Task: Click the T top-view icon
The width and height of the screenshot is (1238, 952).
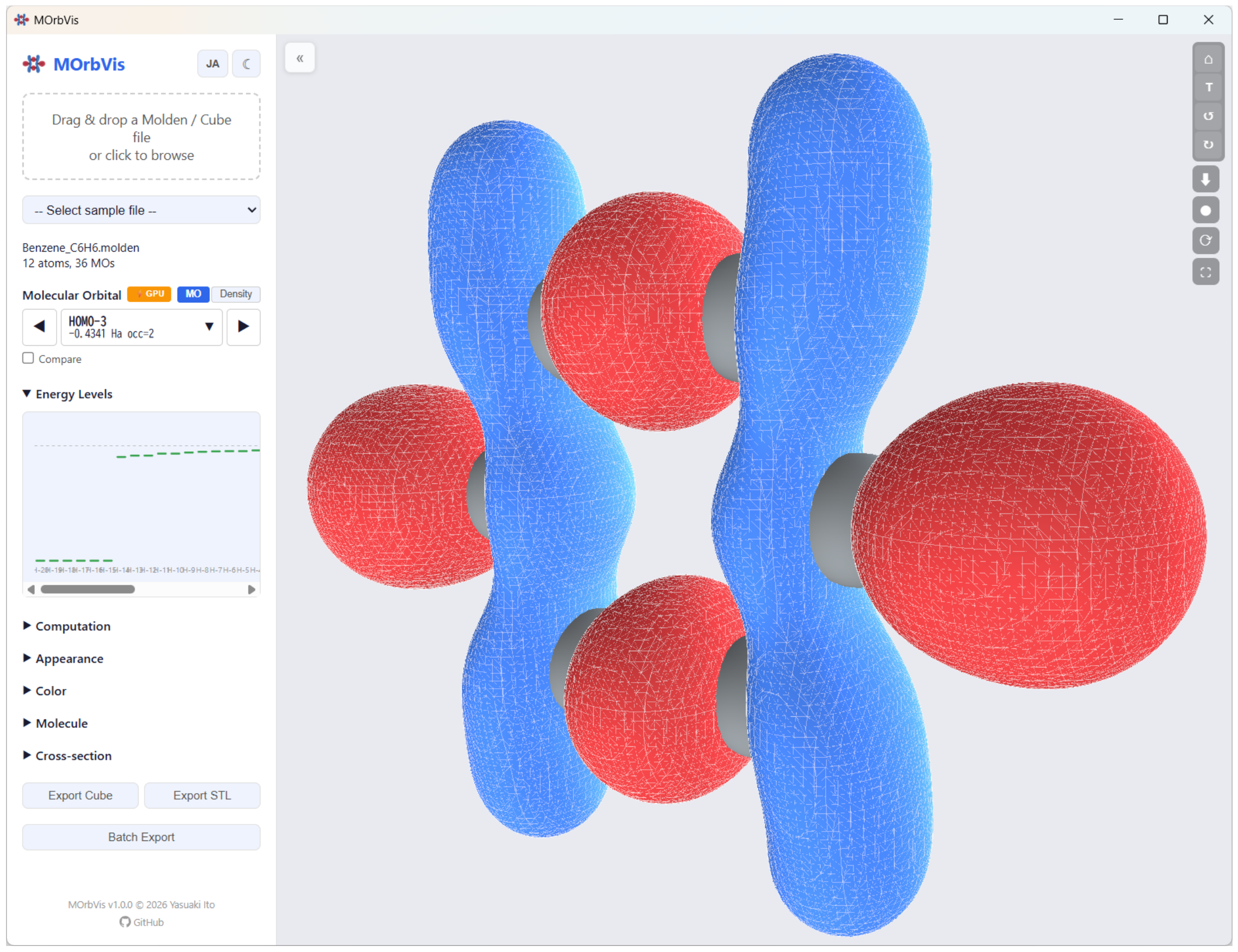Action: point(1208,87)
